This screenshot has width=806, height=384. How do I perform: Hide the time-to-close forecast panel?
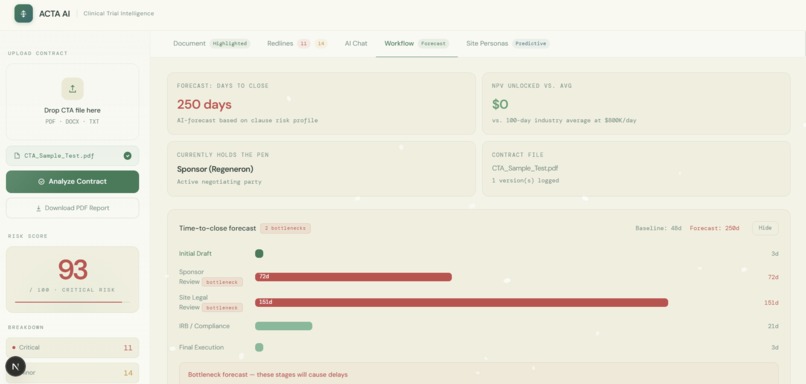[765, 228]
